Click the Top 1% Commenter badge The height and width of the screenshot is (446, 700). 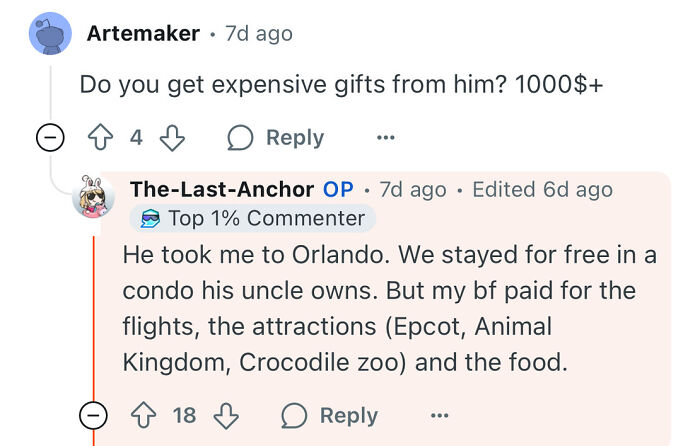251,218
